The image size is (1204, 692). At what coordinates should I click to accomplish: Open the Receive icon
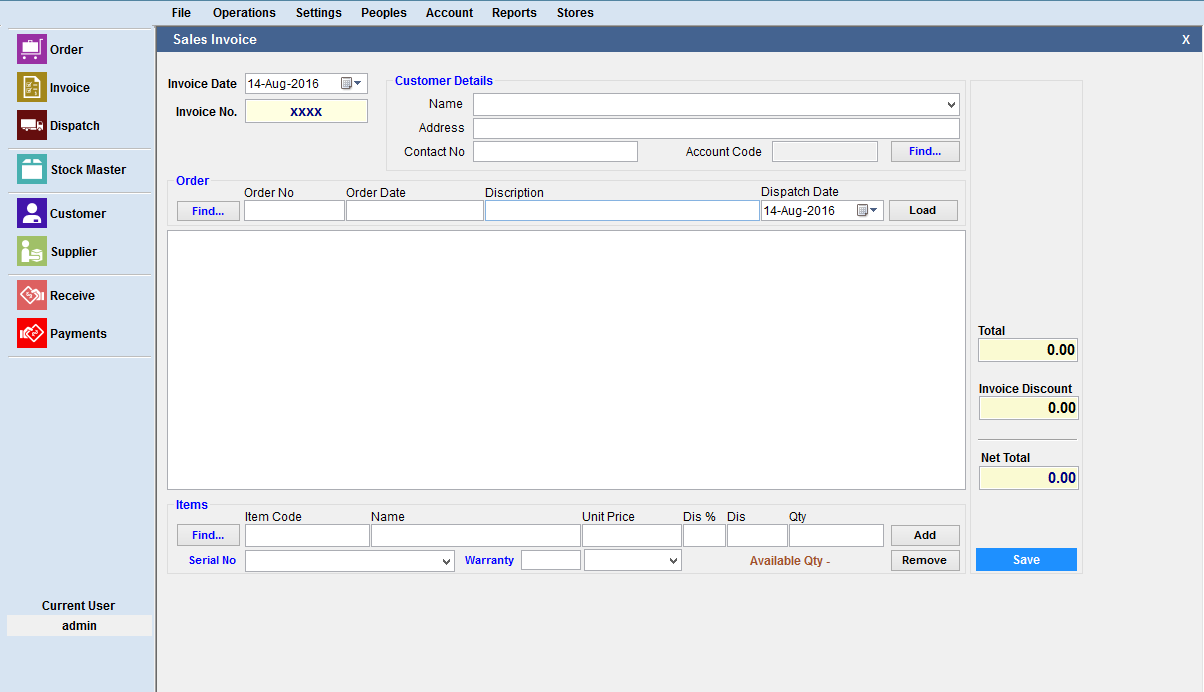coord(32,295)
